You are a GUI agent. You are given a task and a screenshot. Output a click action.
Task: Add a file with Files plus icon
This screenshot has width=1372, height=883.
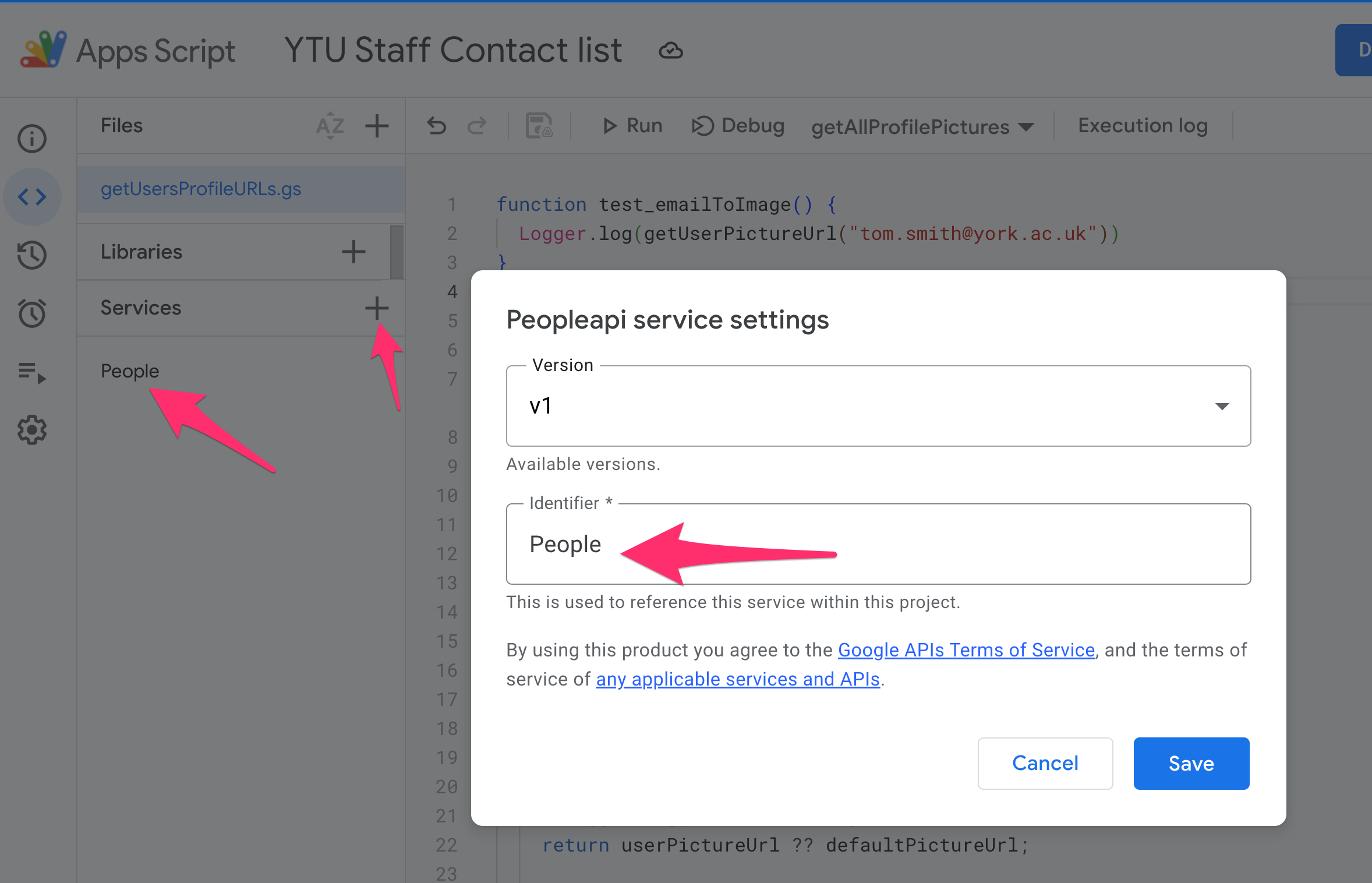pyautogui.click(x=377, y=126)
